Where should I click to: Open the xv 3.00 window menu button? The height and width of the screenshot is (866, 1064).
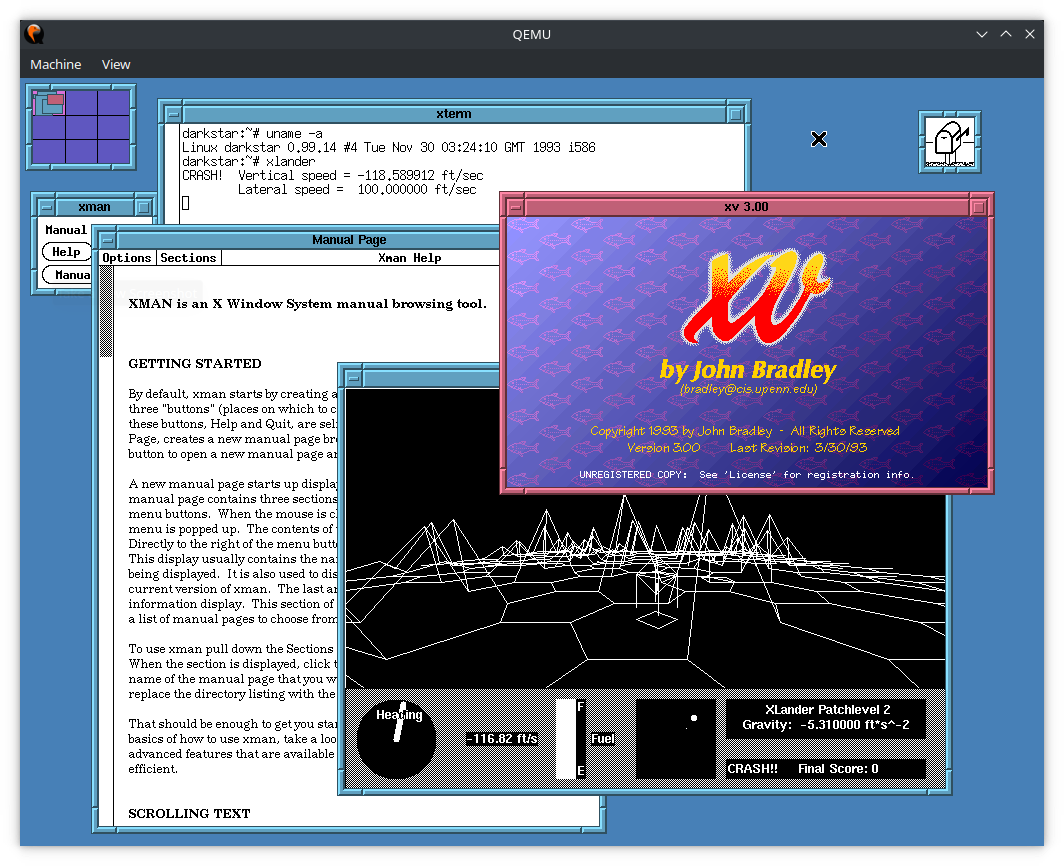point(515,207)
